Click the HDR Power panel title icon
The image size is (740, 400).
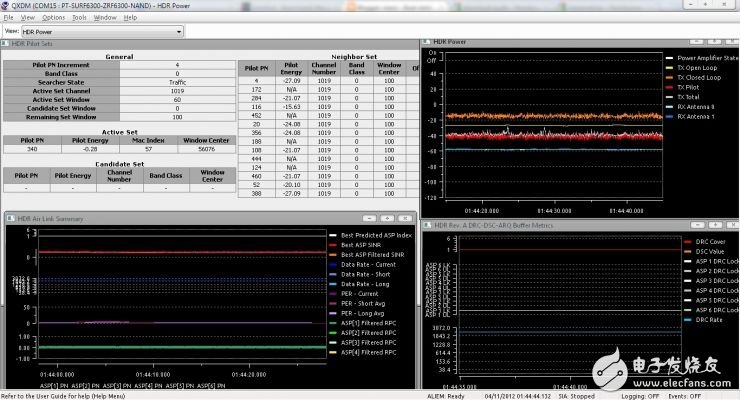point(428,42)
